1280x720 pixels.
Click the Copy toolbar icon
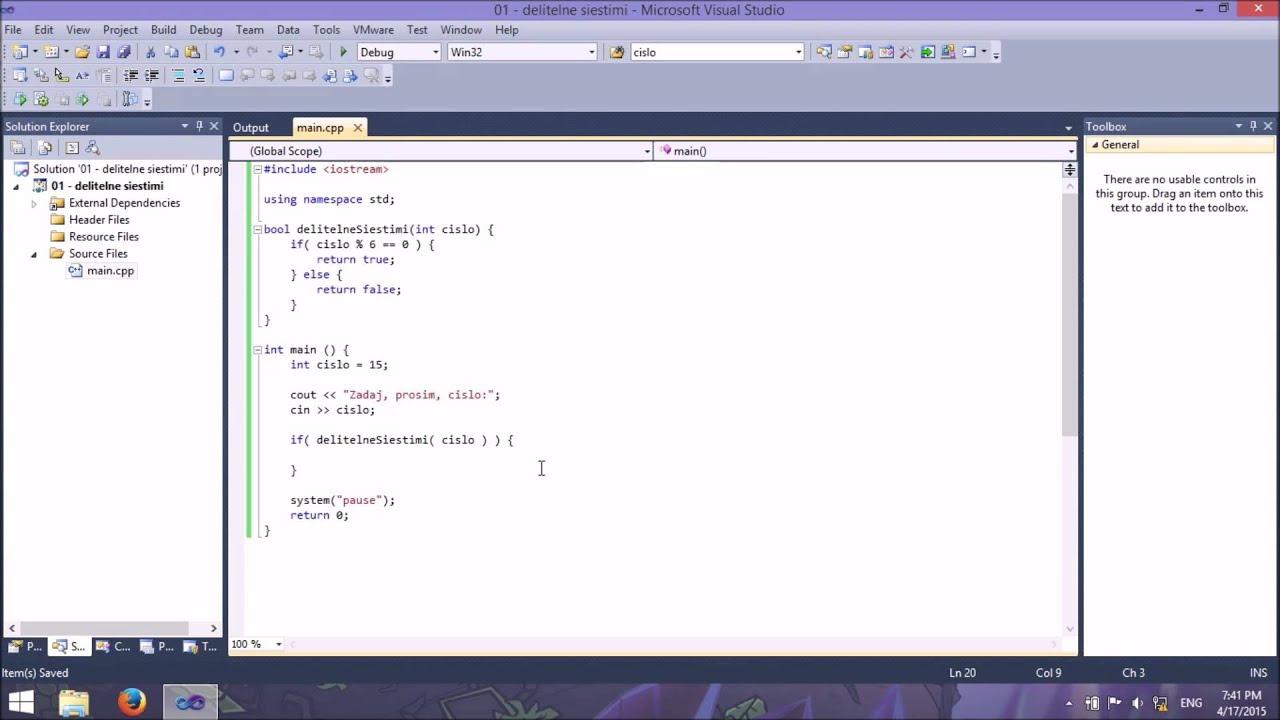click(x=171, y=52)
